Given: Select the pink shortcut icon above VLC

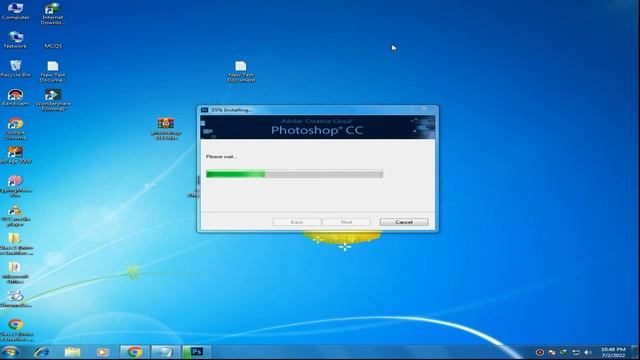Looking at the screenshot, I should coord(16,186).
